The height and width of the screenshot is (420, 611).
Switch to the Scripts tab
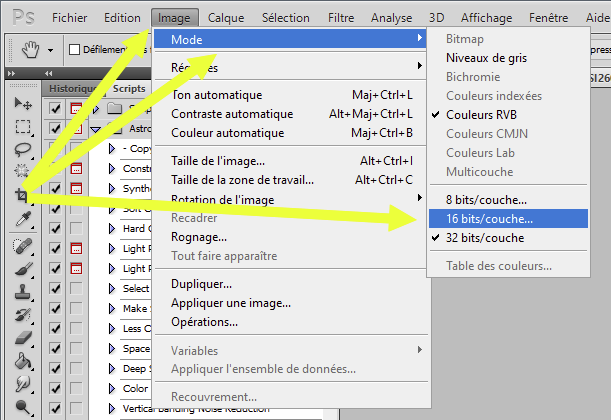click(129, 89)
